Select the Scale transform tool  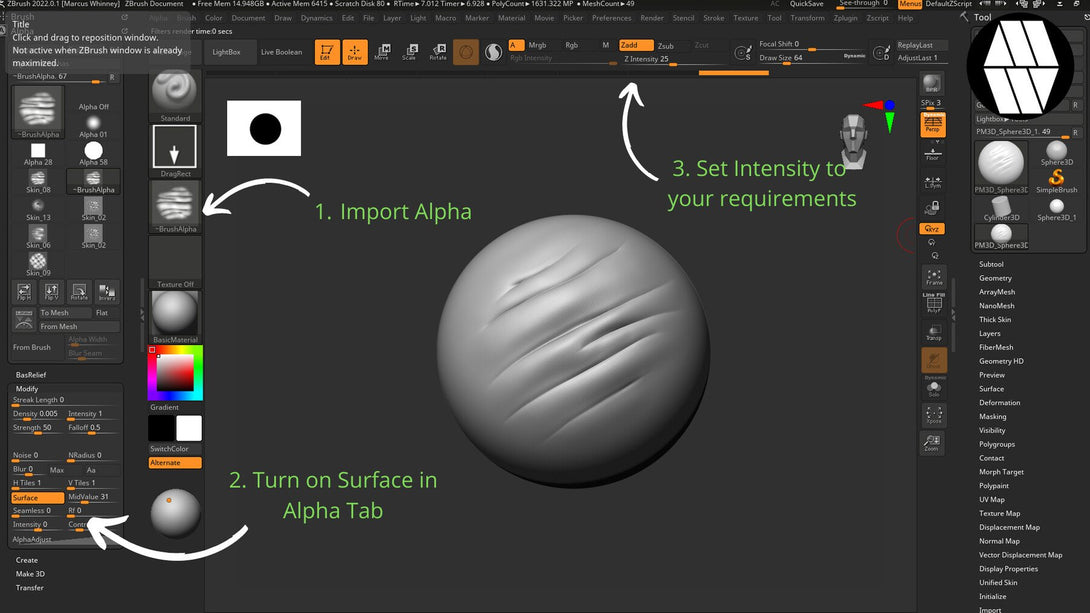click(x=409, y=52)
